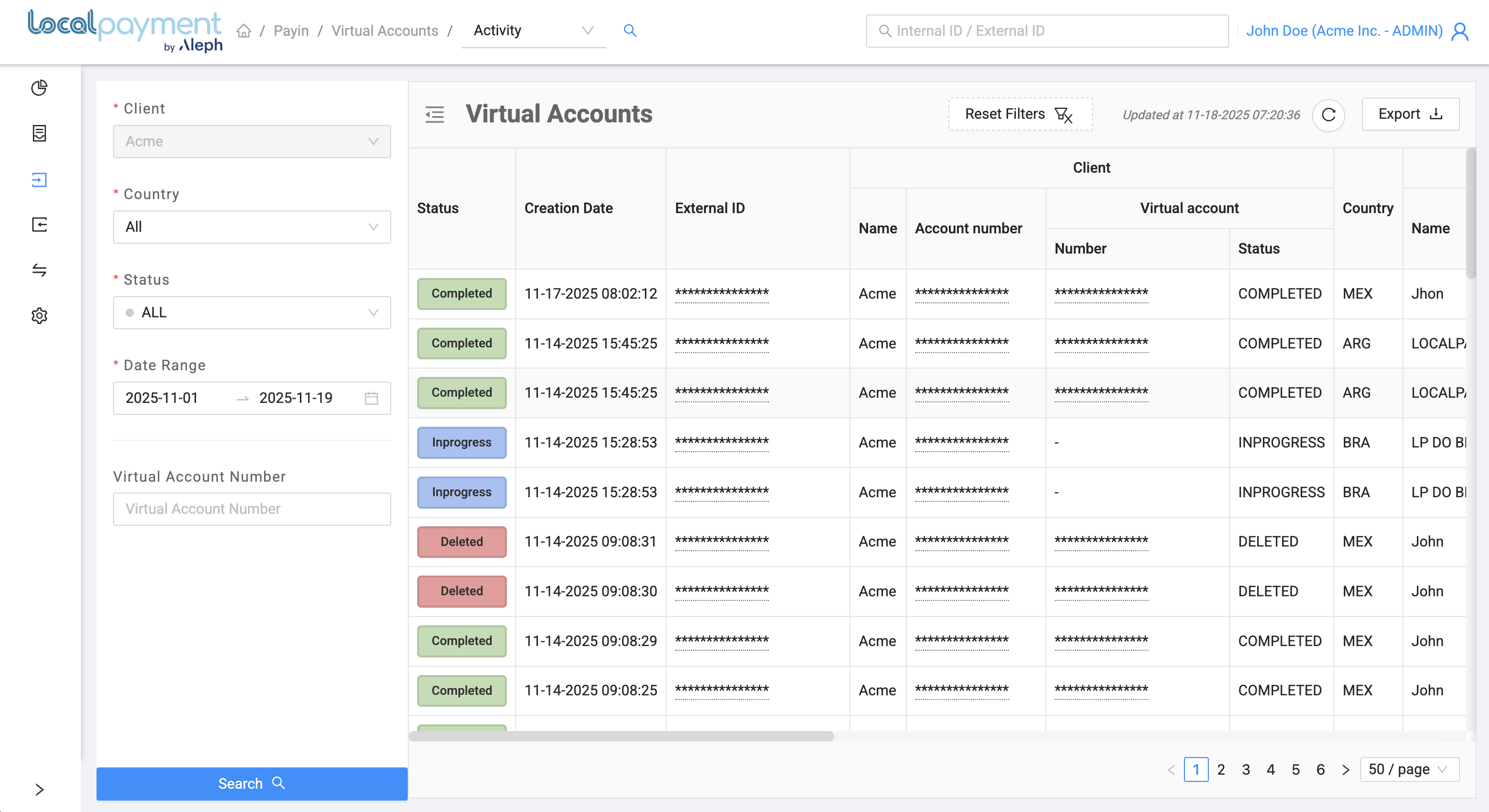Open the Country dropdown set to All
Image resolution: width=1489 pixels, height=812 pixels.
coord(252,227)
